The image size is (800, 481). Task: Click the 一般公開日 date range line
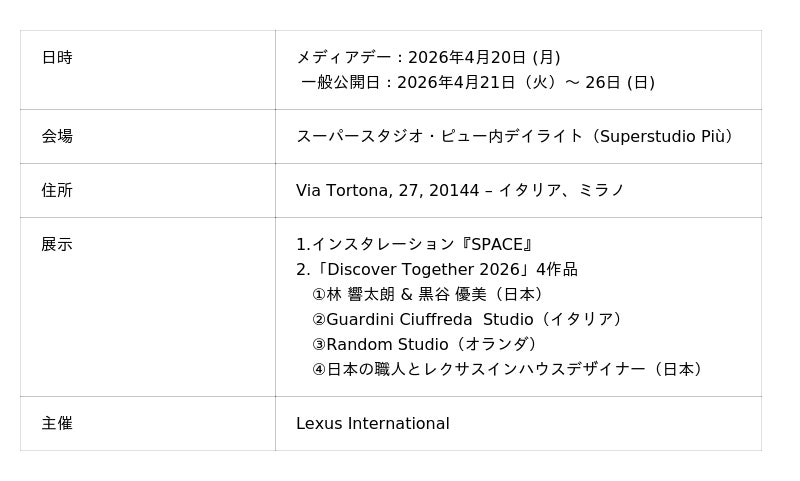pyautogui.click(x=478, y=83)
